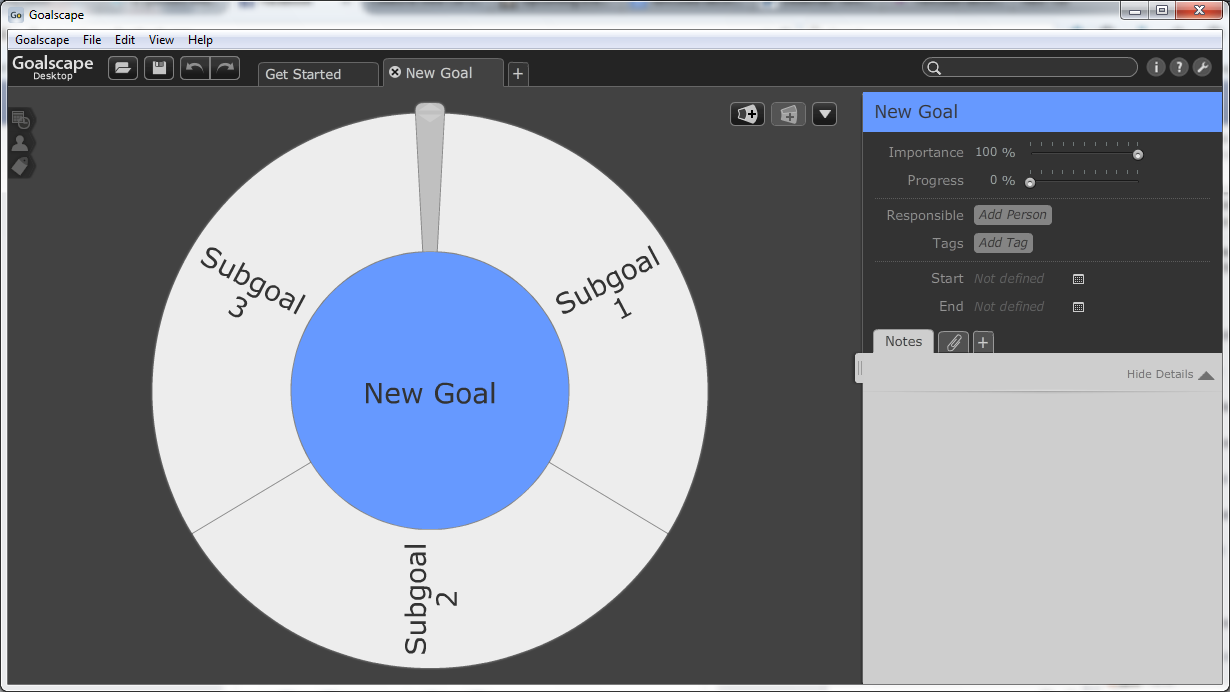Add a neighbor goal using the grayed icon
This screenshot has height=692, width=1230.
(788, 114)
